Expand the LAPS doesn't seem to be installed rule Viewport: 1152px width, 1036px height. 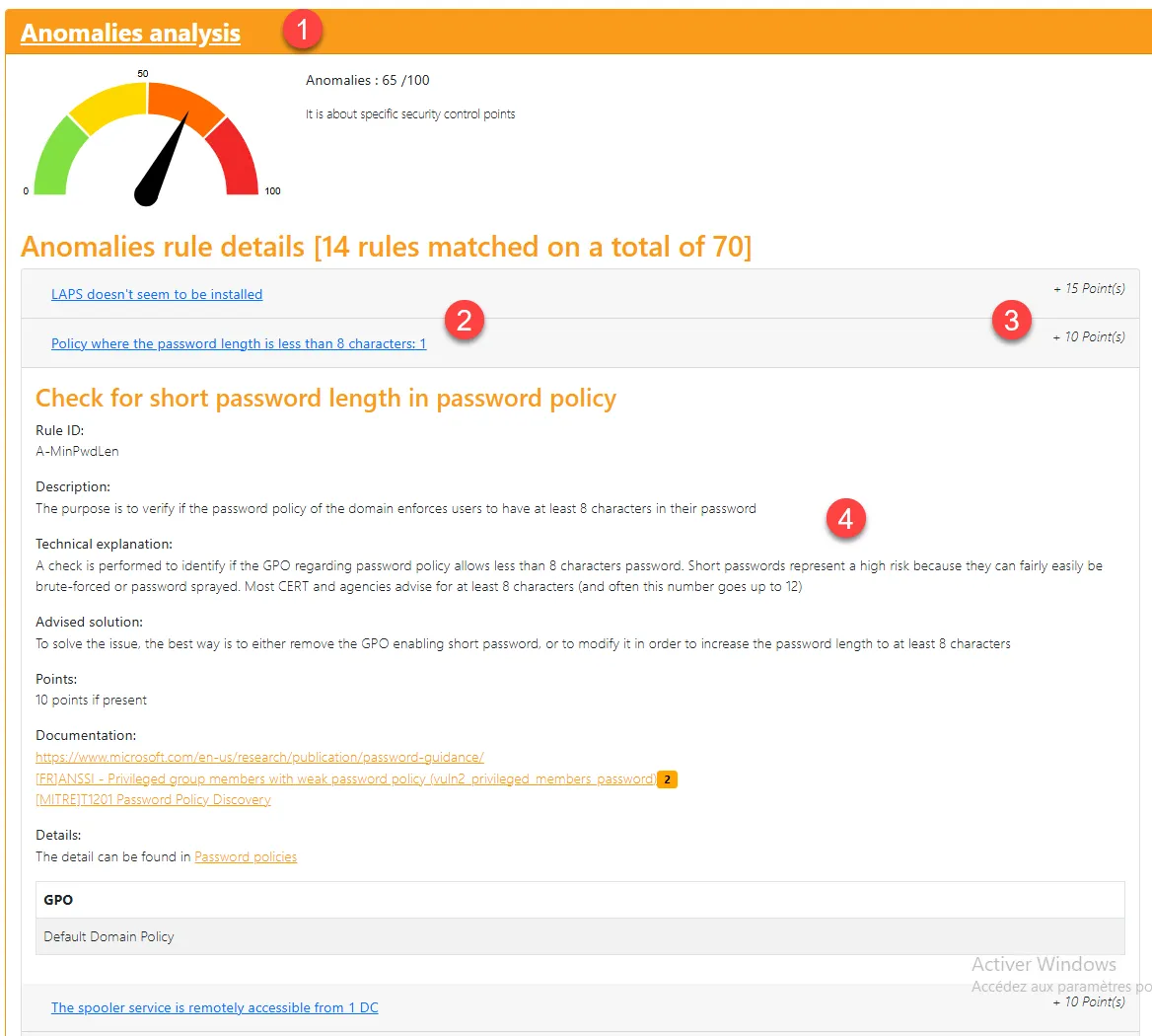pyautogui.click(x=157, y=294)
